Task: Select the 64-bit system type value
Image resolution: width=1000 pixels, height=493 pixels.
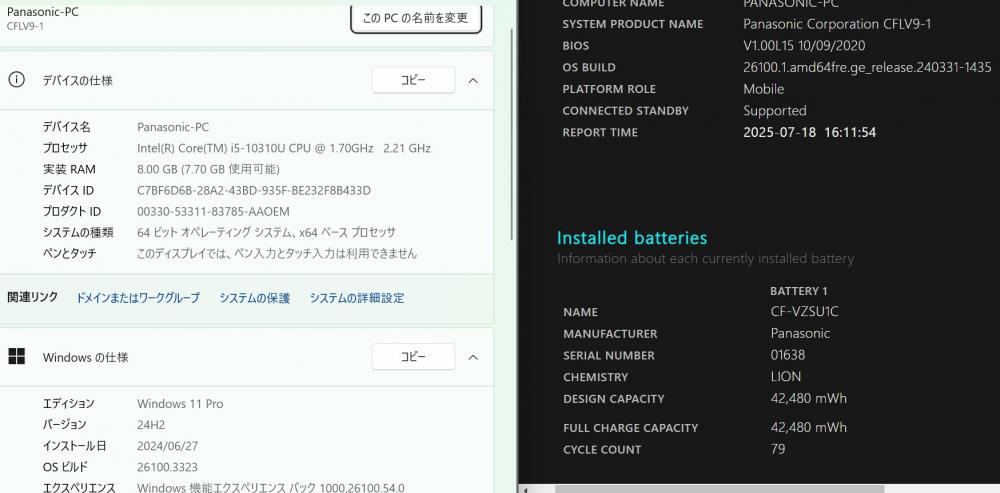Action: pyautogui.click(x=266, y=233)
